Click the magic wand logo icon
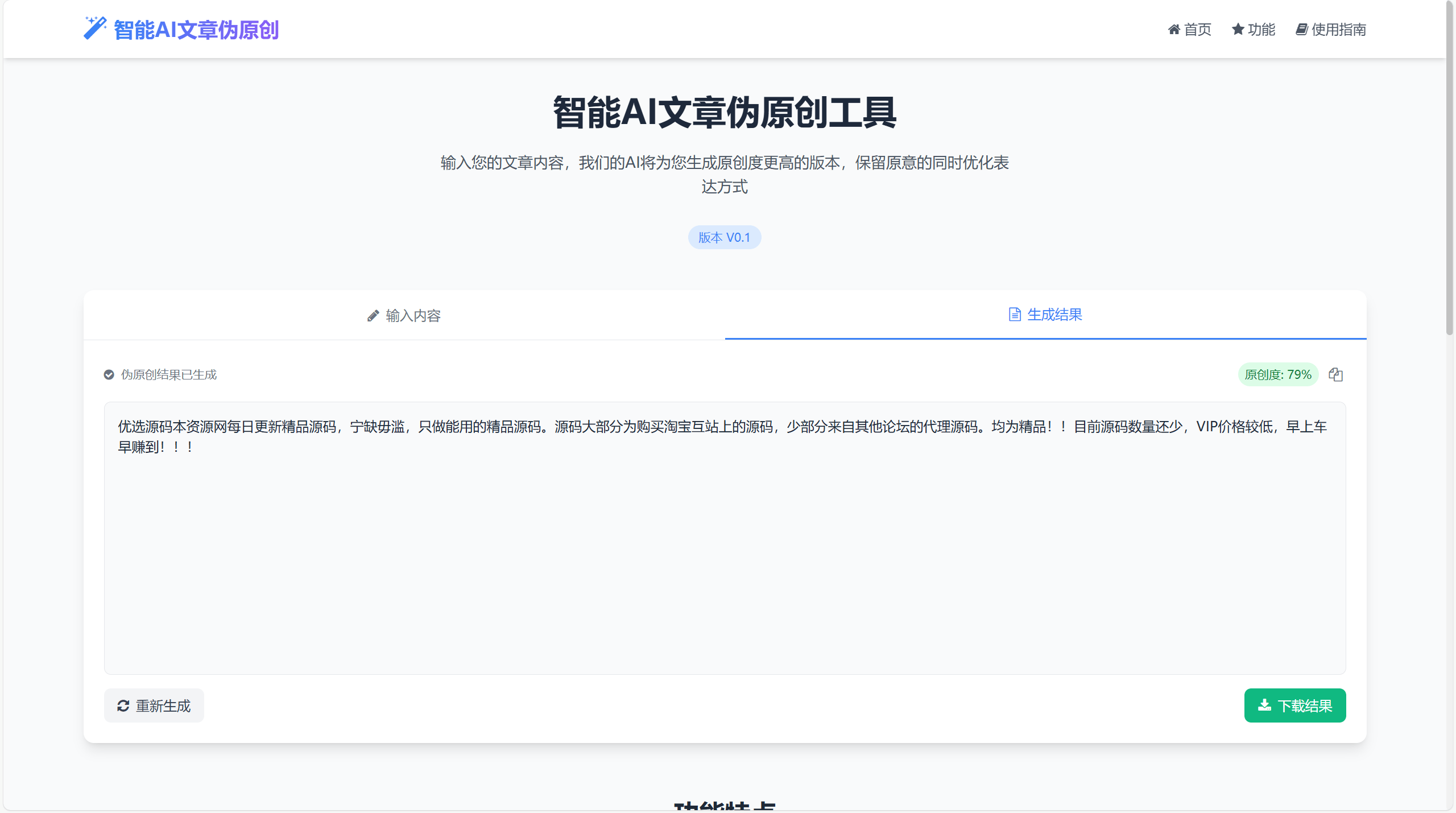Viewport: 1456px width, 813px height. click(x=94, y=27)
